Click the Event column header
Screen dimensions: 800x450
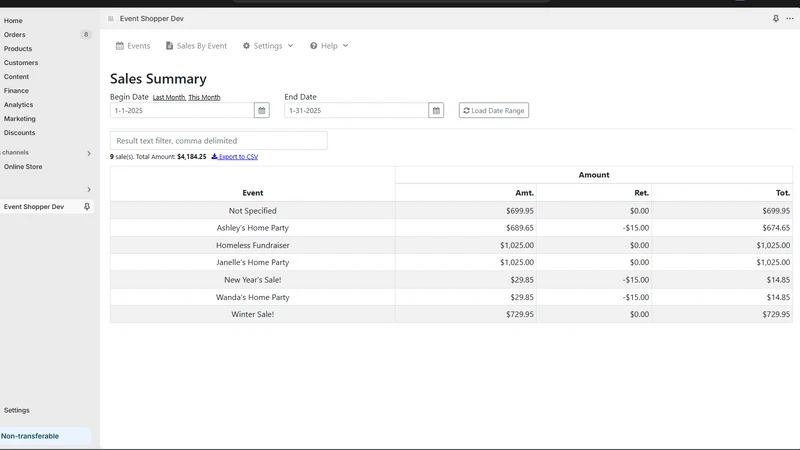point(253,193)
